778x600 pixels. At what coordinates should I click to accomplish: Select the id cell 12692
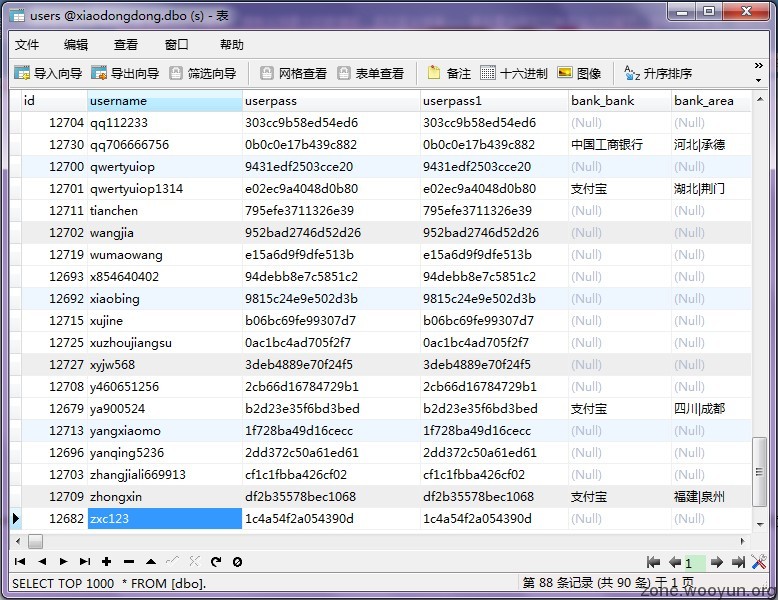click(x=54, y=298)
